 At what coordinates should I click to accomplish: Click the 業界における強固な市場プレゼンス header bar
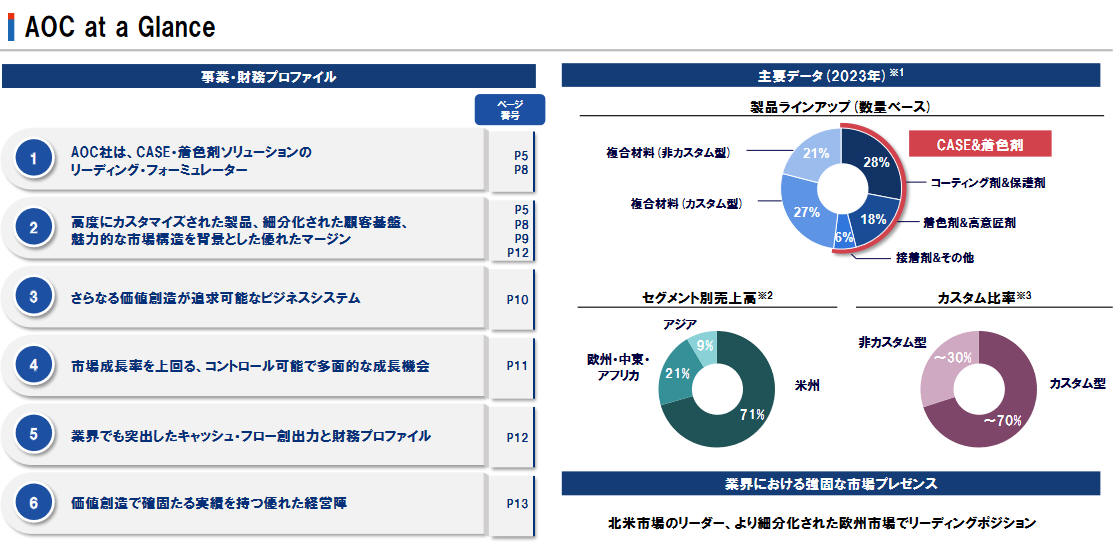(x=831, y=484)
